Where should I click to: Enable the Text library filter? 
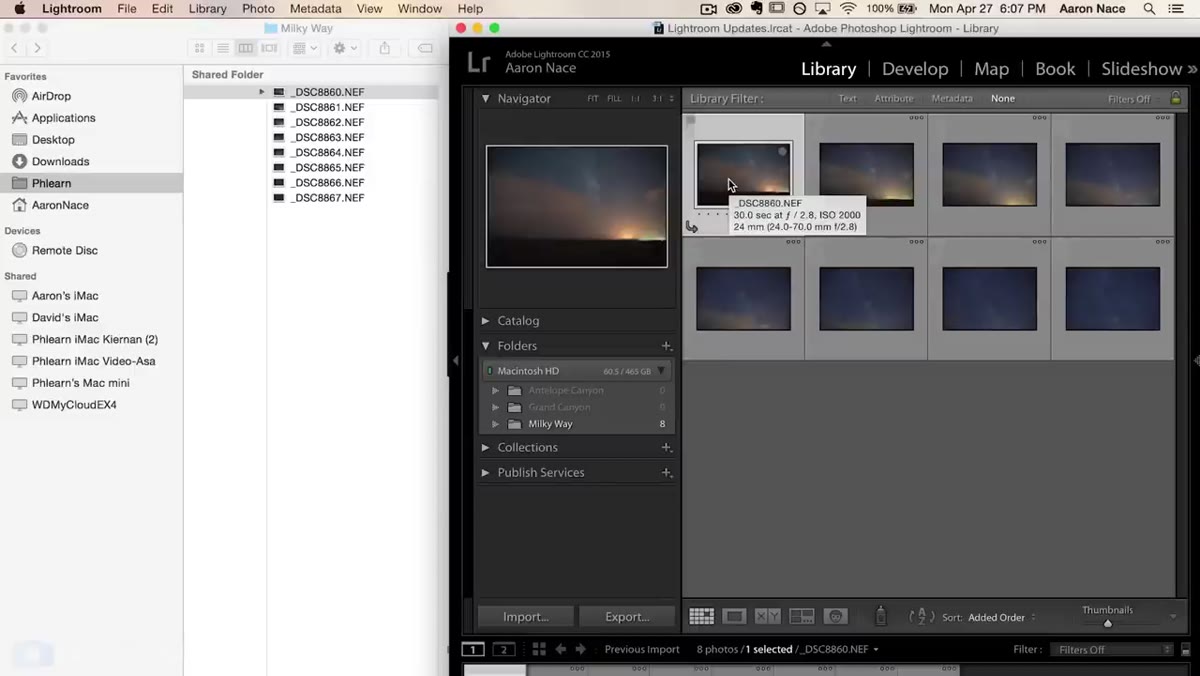click(847, 98)
